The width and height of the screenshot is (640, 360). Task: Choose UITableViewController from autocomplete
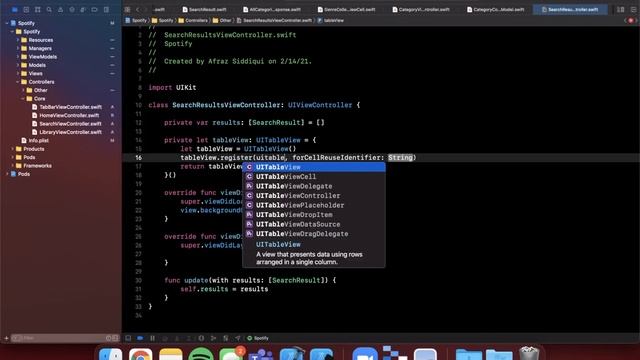313,196
